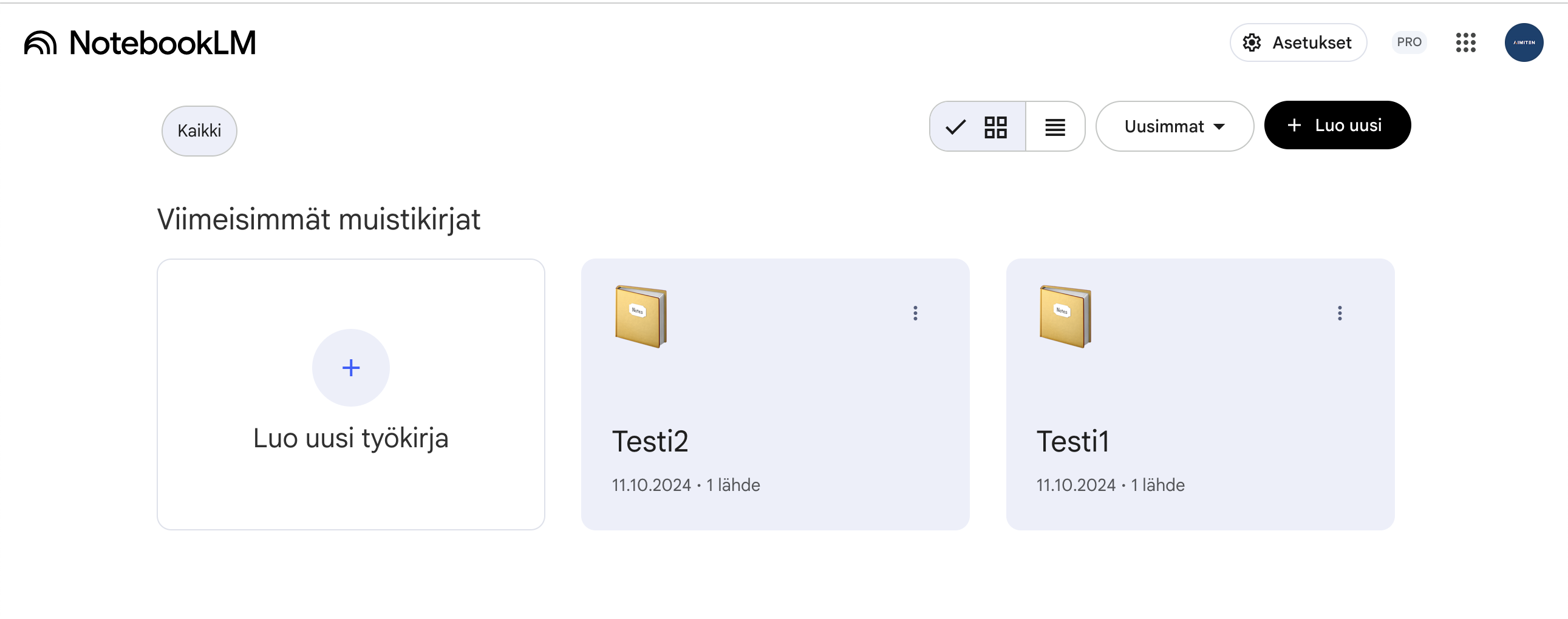The image size is (1568, 619).
Task: Click the PRO badge
Action: pos(1408,42)
